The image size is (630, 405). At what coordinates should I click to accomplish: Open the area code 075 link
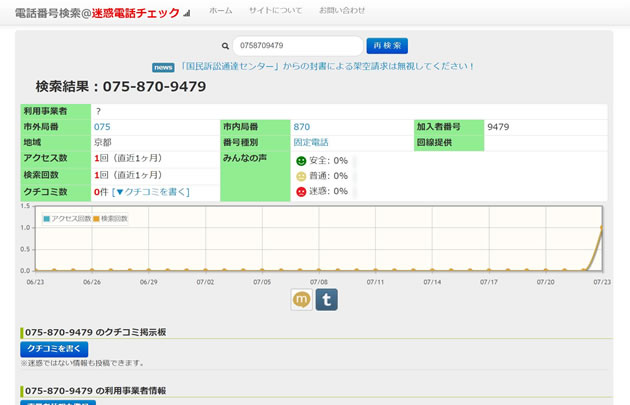[102, 127]
